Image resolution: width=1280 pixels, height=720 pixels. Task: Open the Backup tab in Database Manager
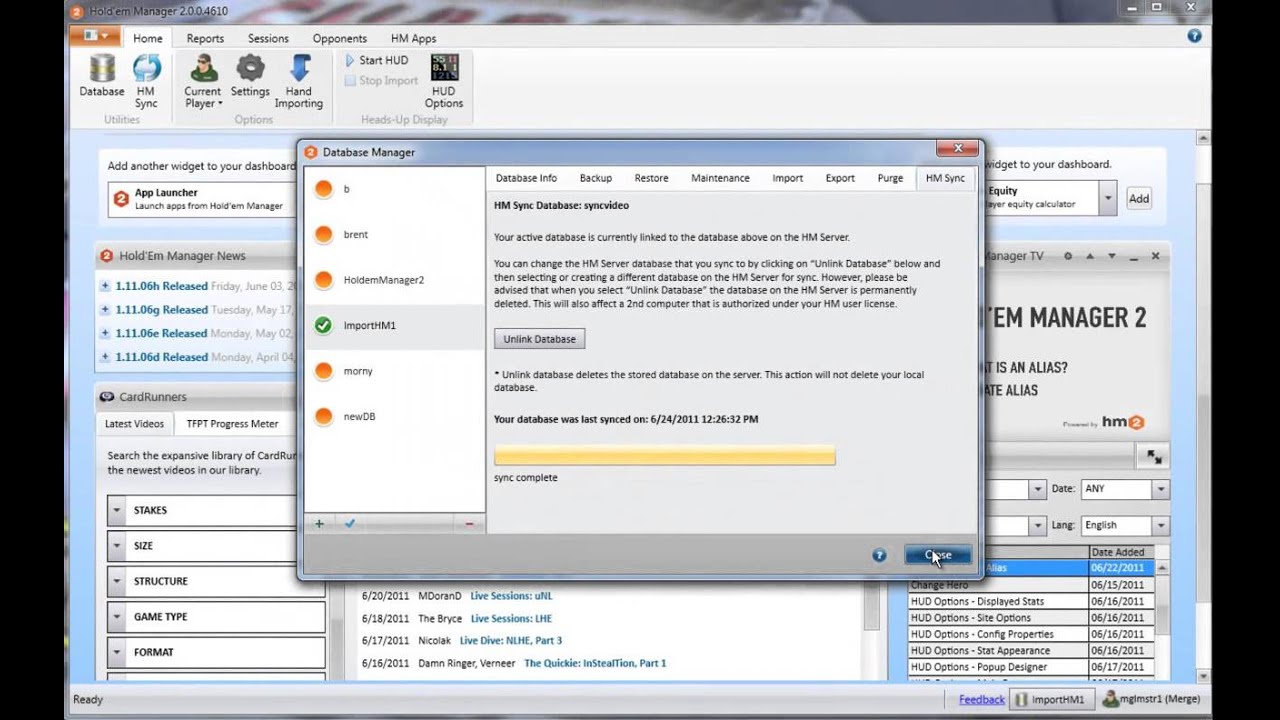click(595, 178)
